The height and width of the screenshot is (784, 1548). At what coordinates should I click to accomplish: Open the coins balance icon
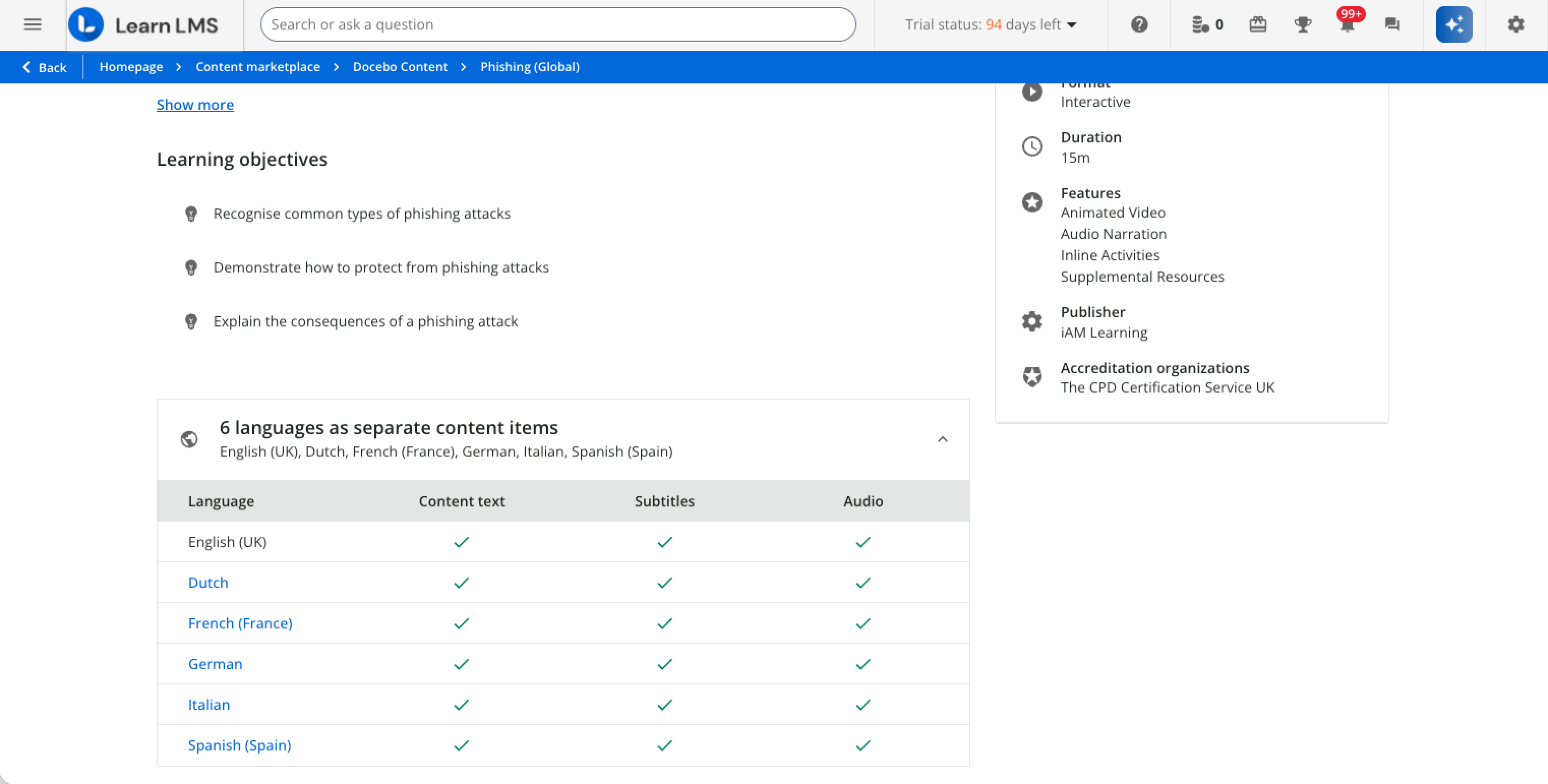coord(1207,24)
